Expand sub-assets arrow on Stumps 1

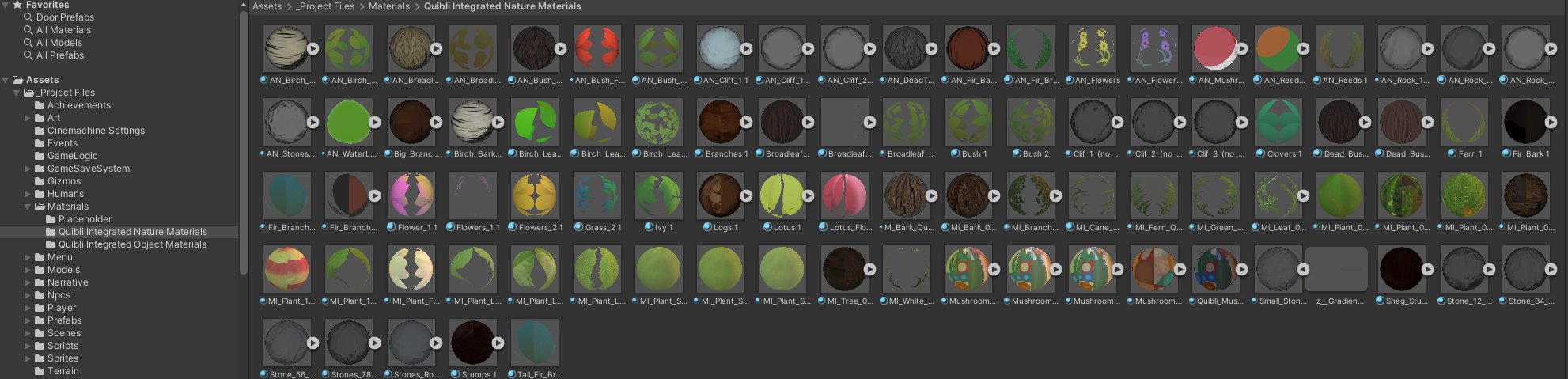[498, 343]
